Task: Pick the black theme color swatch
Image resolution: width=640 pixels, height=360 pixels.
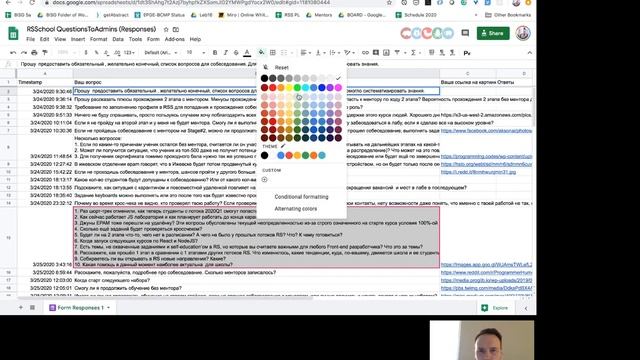Action: (264, 155)
